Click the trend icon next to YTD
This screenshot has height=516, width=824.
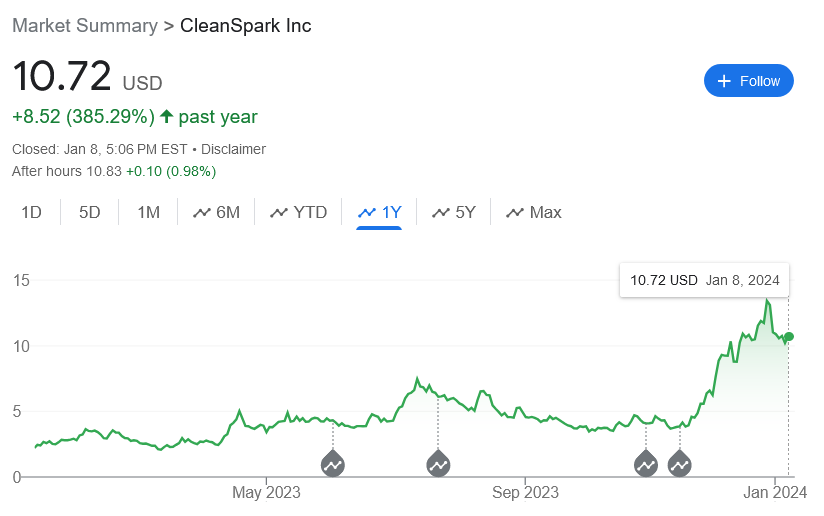click(x=279, y=213)
